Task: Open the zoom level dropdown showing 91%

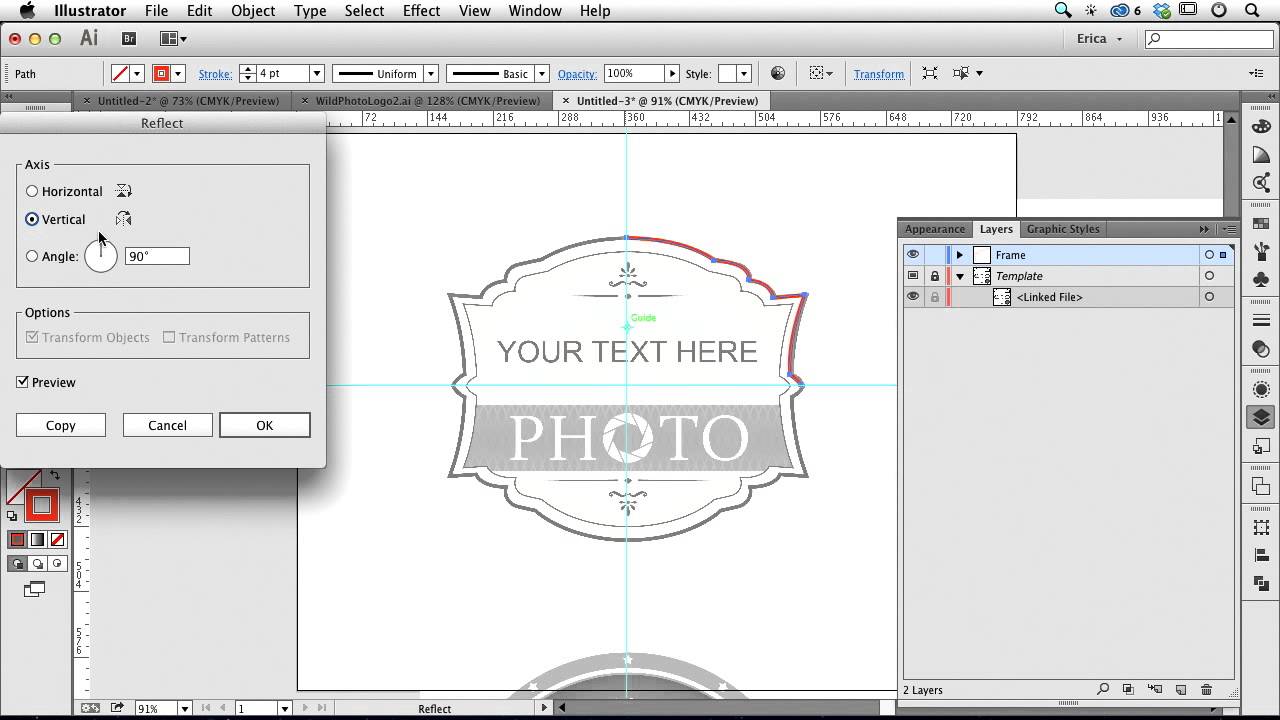Action: tap(185, 708)
